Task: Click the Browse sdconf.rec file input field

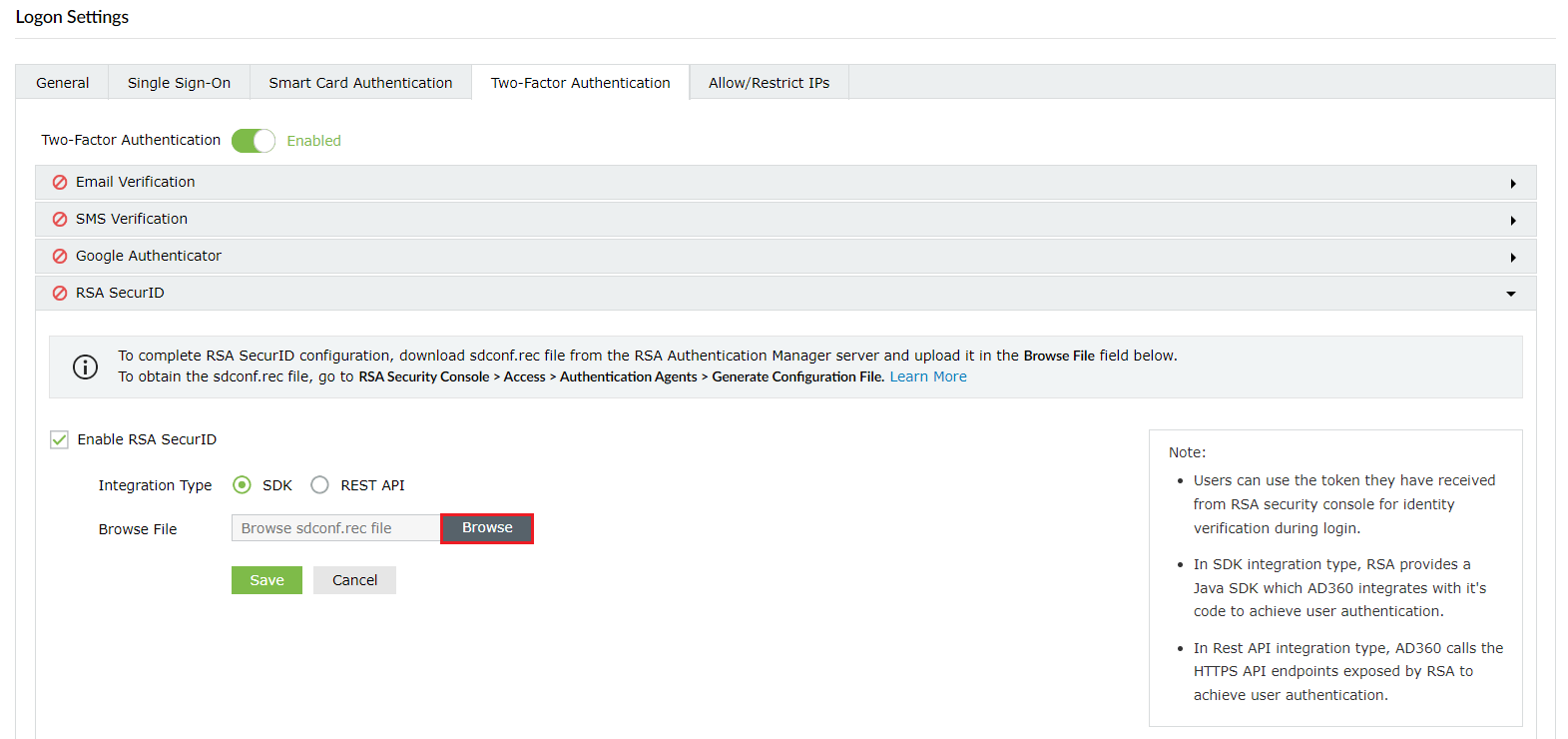Action: tap(336, 528)
